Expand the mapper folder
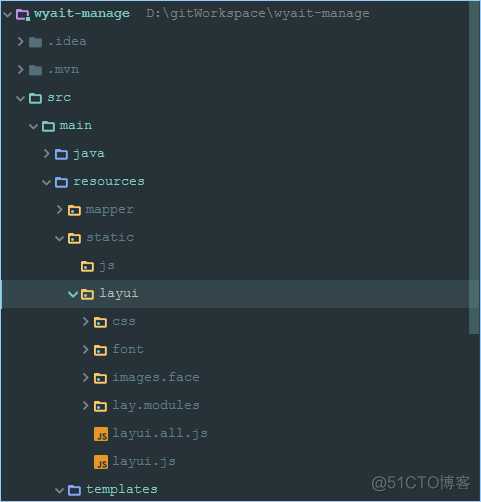The height and width of the screenshot is (502, 481). click(x=59, y=210)
